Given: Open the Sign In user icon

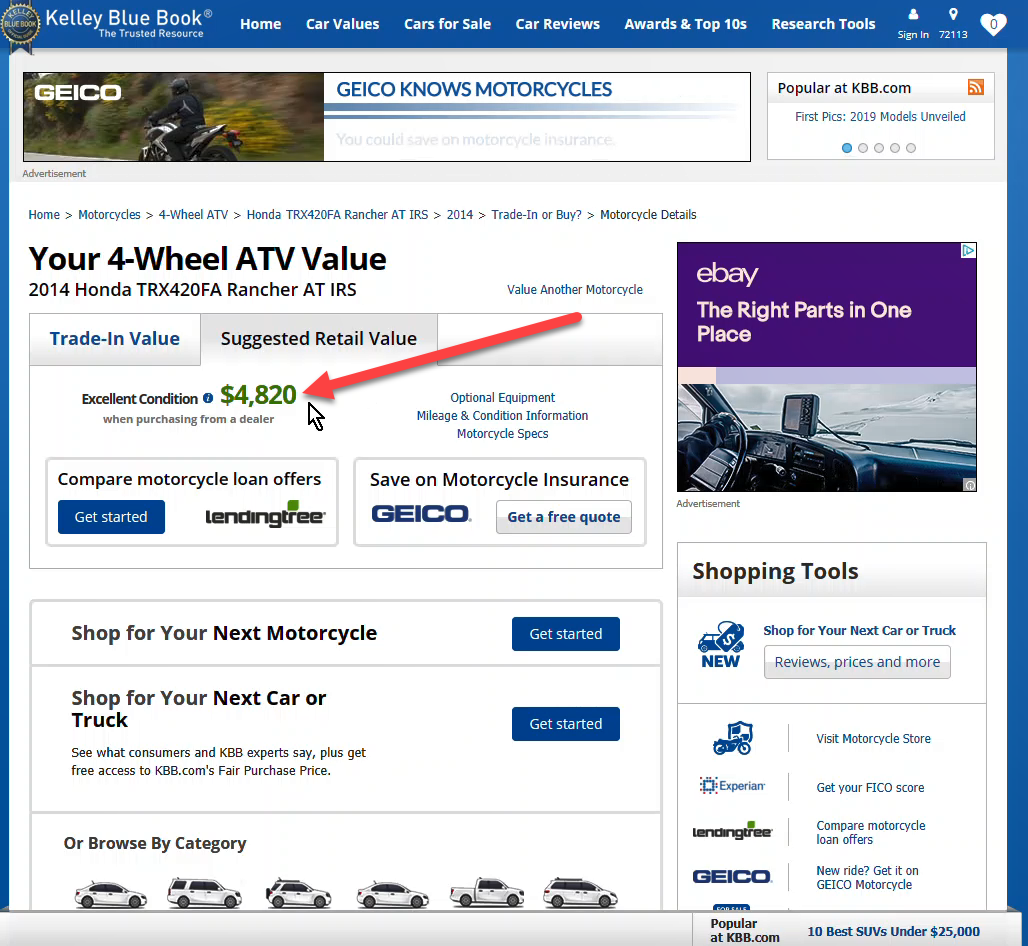Looking at the screenshot, I should (x=913, y=14).
